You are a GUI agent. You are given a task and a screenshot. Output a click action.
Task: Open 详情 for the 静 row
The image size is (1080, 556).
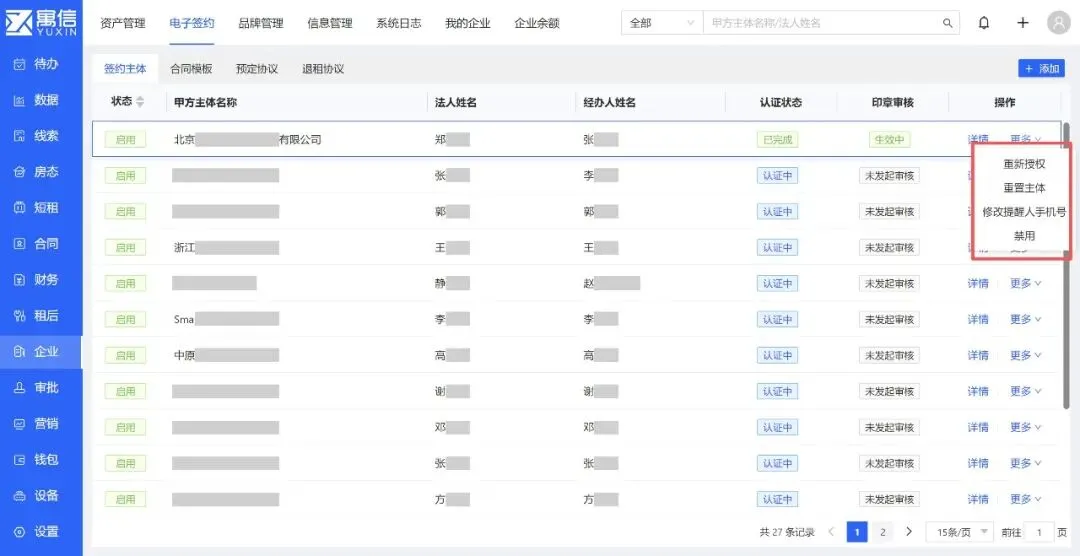(x=978, y=283)
